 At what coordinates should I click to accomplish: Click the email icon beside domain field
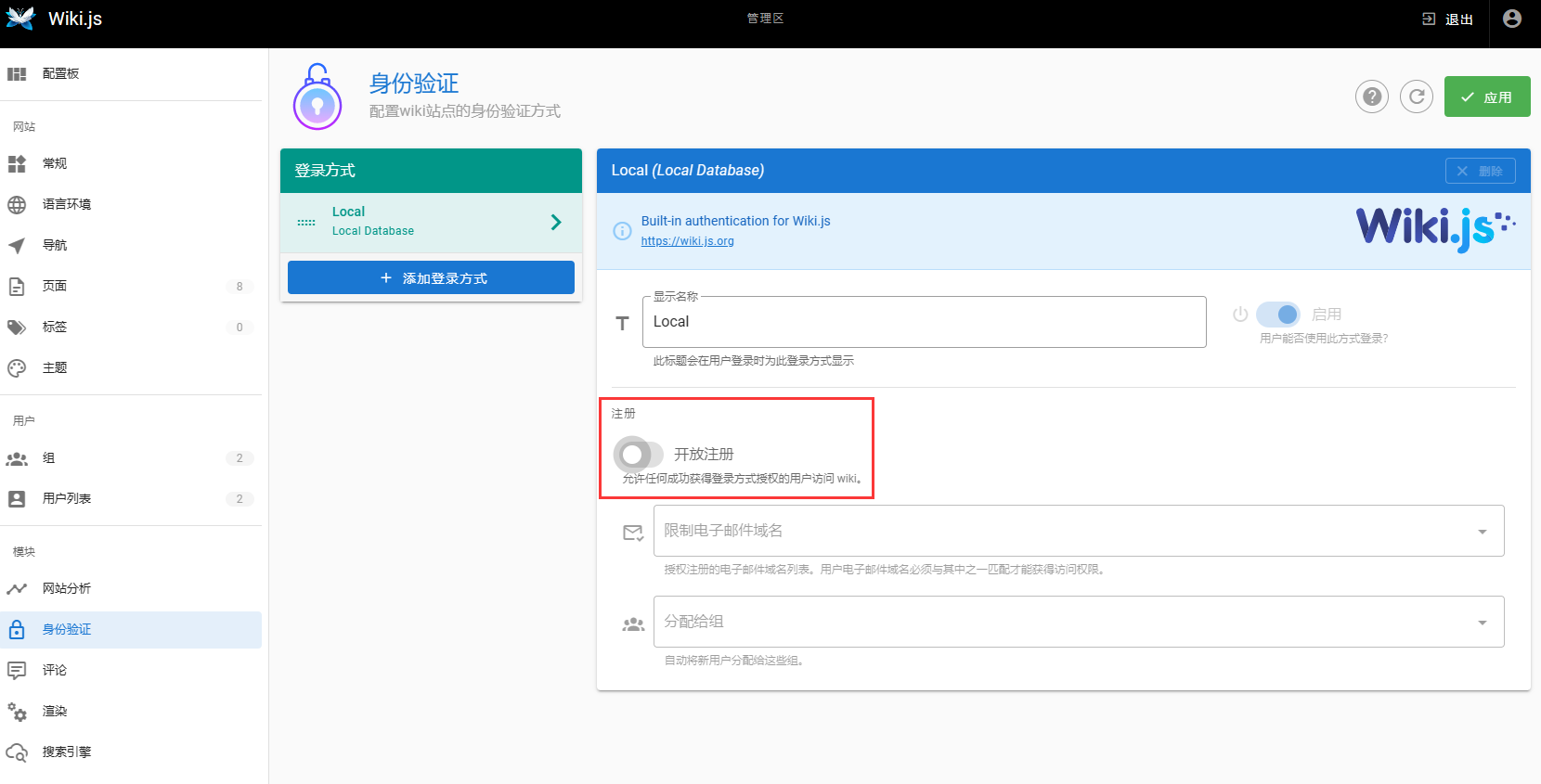click(633, 533)
